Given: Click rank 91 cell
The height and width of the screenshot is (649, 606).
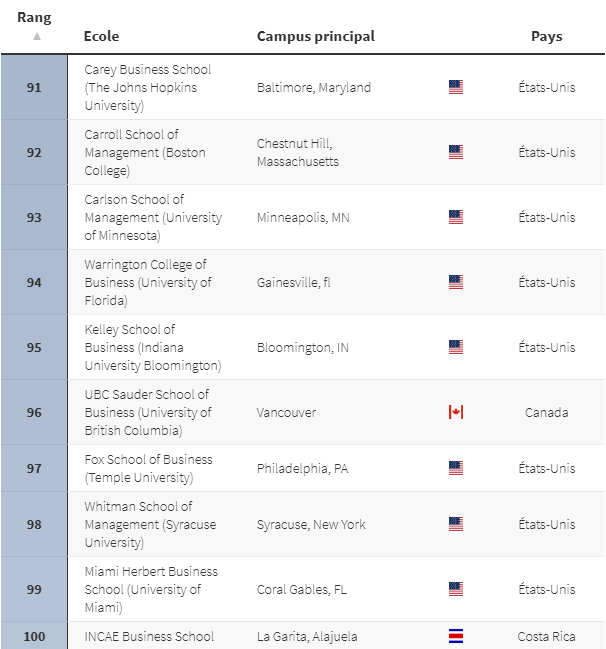Looking at the screenshot, I should click(x=34, y=87).
